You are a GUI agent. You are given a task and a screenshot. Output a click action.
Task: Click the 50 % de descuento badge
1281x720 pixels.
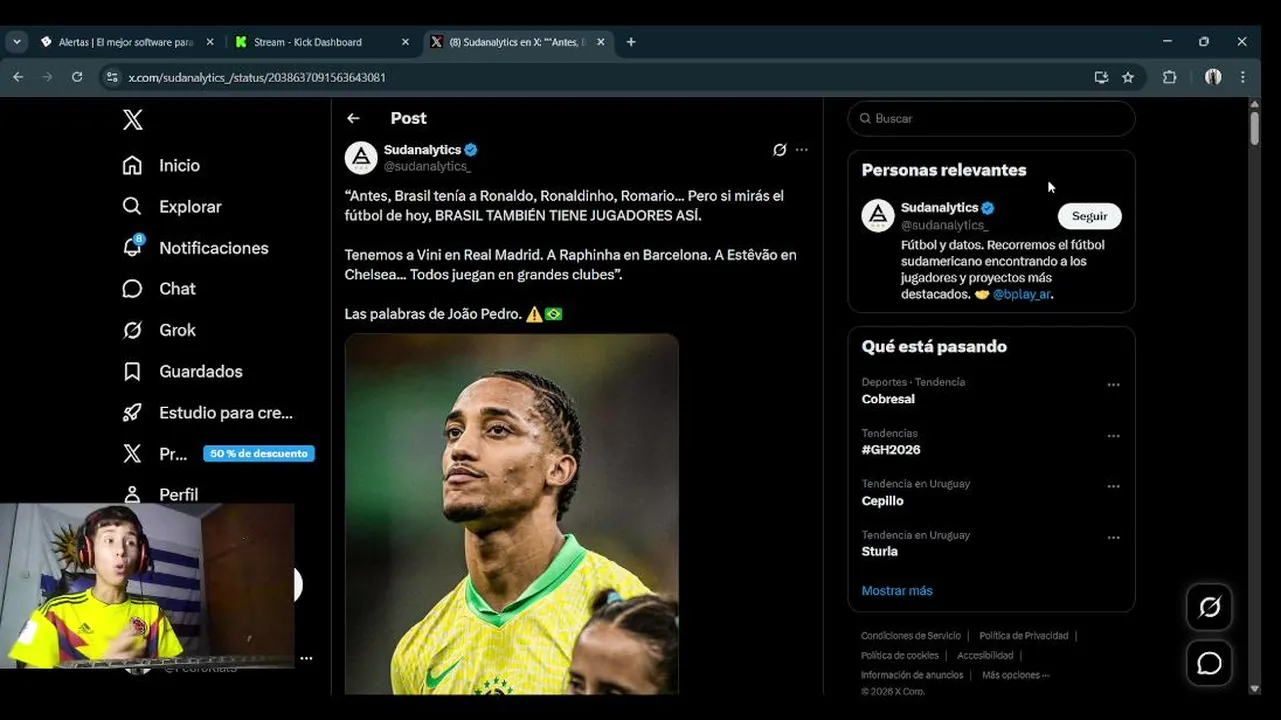click(x=259, y=454)
